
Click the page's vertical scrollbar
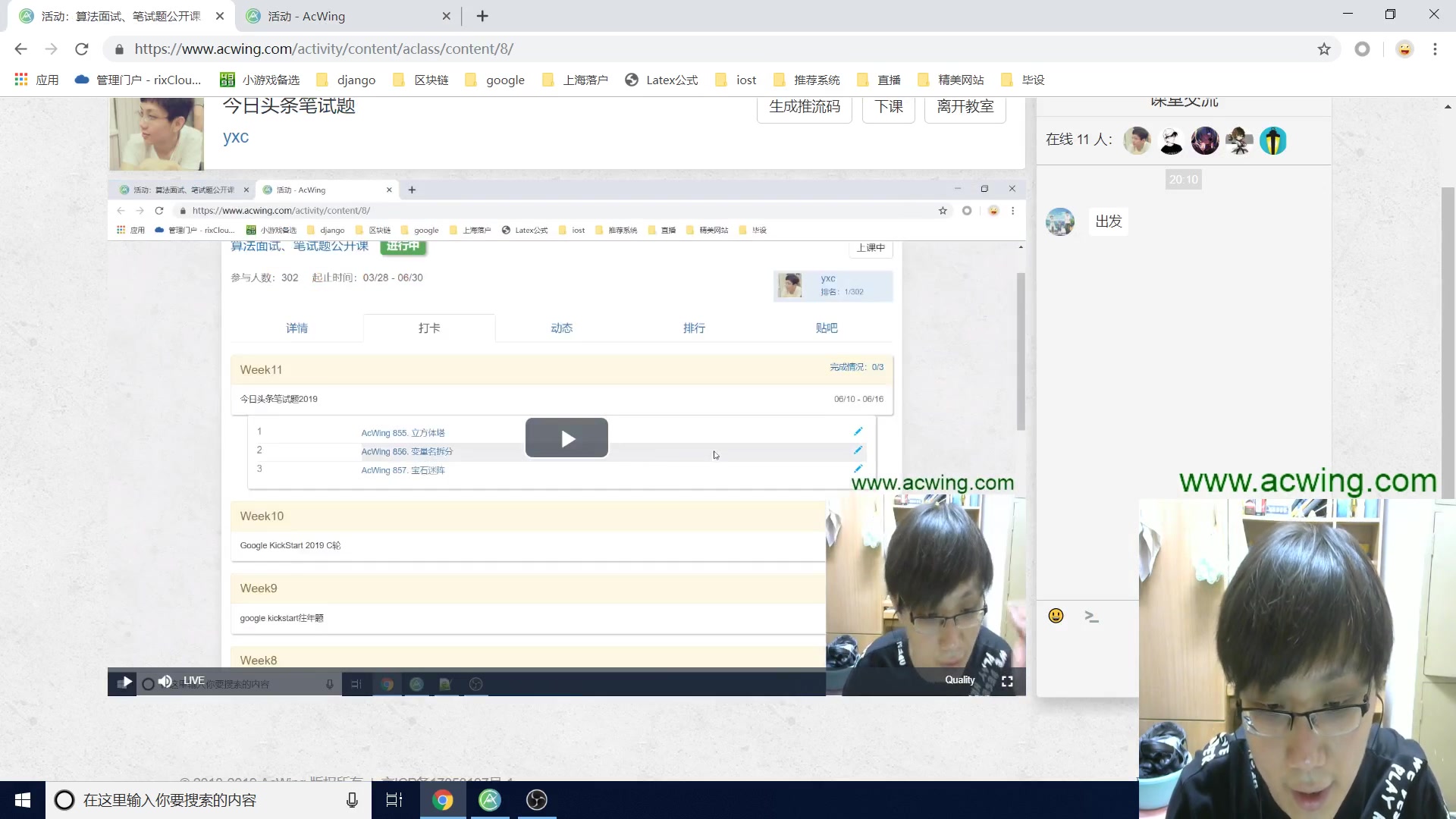pyautogui.click(x=1448, y=341)
